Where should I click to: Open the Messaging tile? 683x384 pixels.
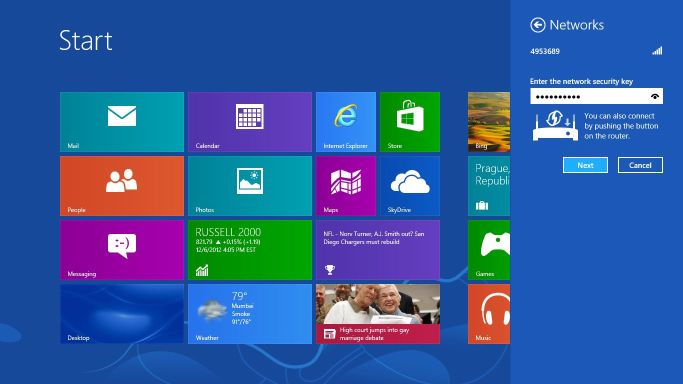(x=122, y=250)
